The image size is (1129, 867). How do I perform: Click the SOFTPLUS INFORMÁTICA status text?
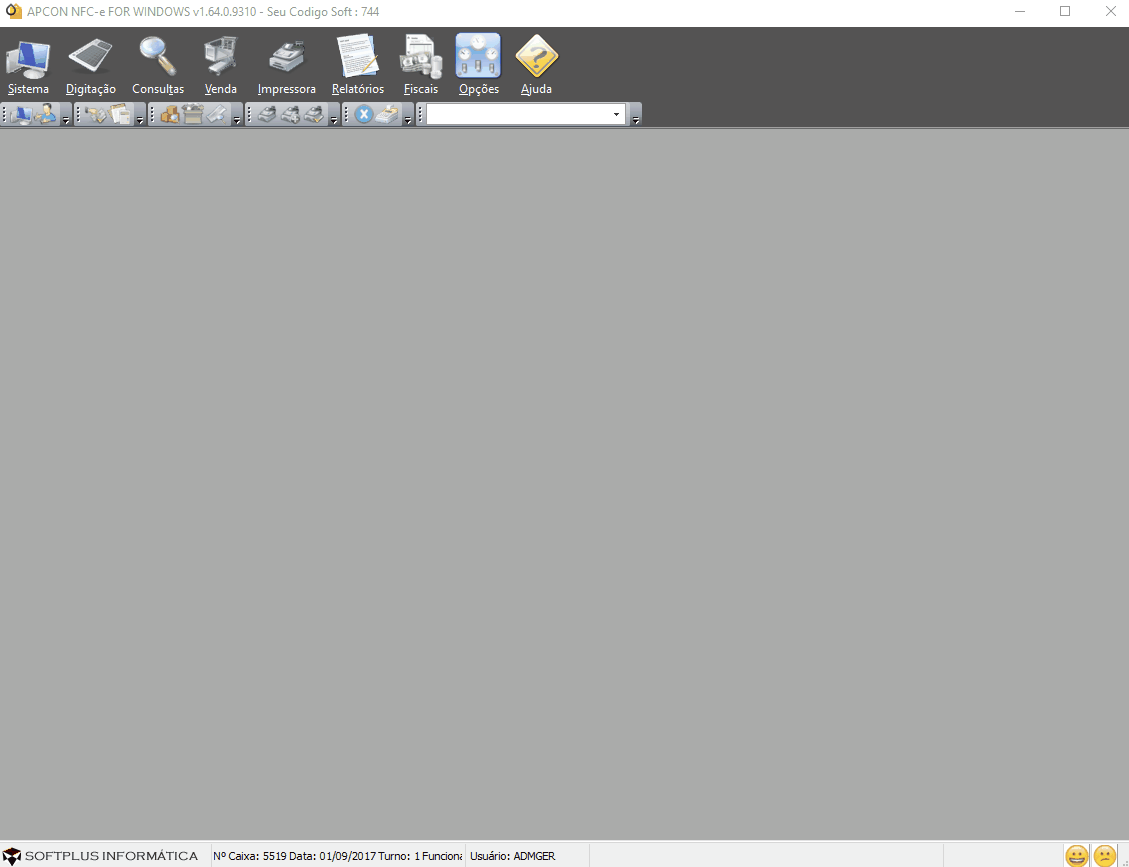pos(112,856)
